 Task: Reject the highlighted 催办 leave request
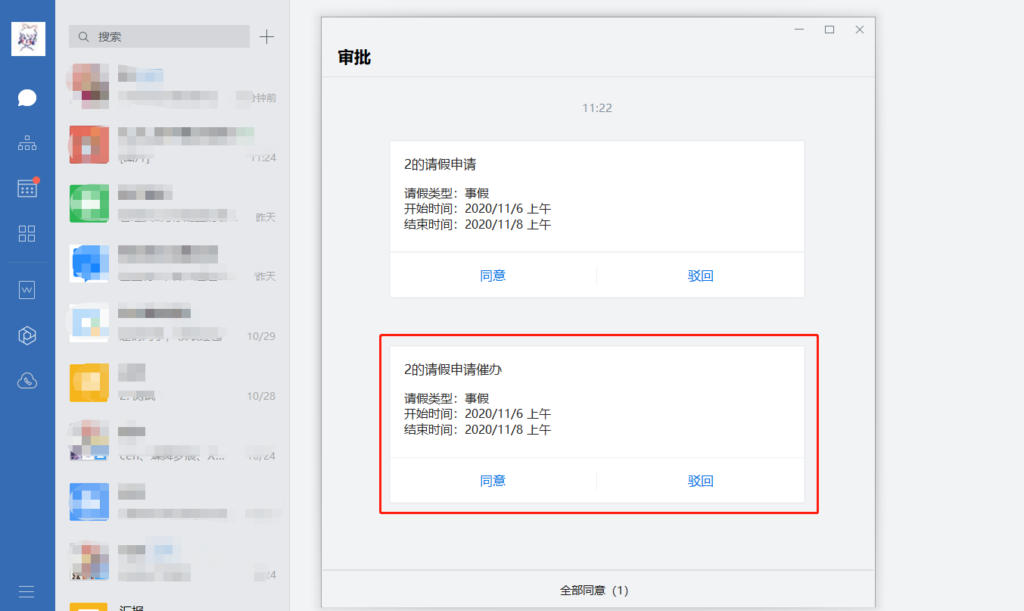(x=700, y=480)
